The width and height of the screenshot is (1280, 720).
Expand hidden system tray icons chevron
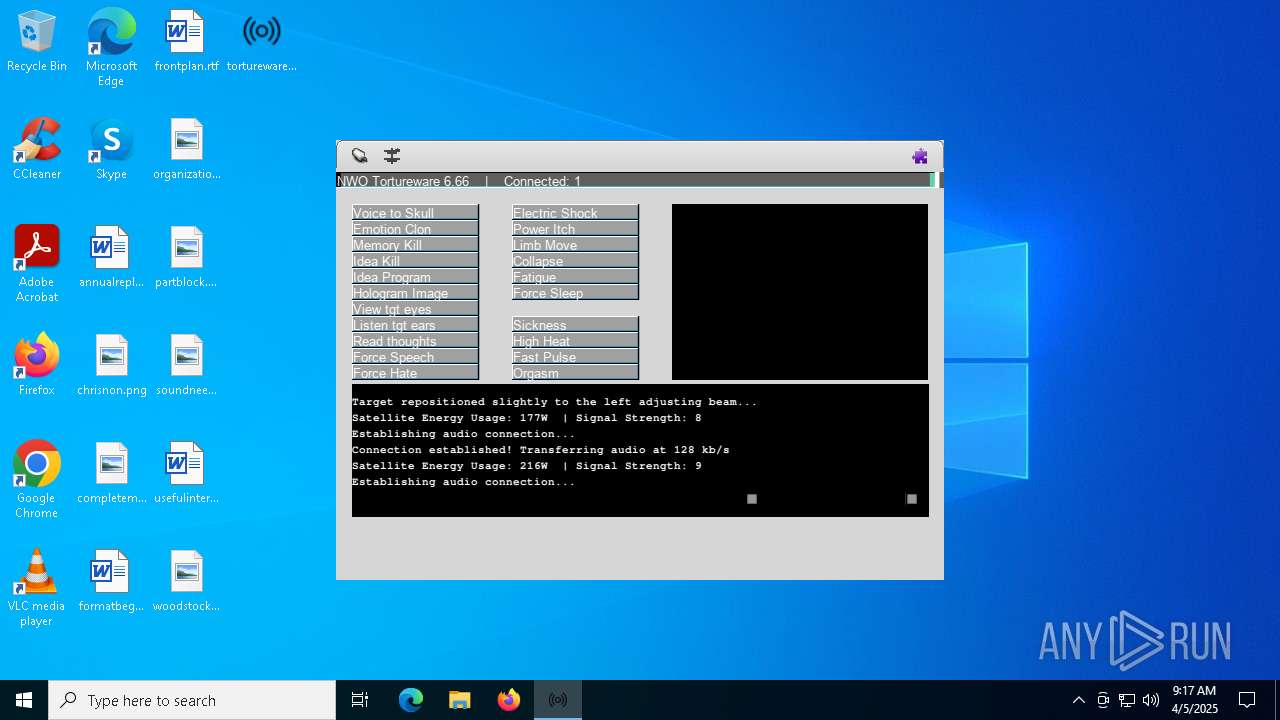[x=1079, y=700]
